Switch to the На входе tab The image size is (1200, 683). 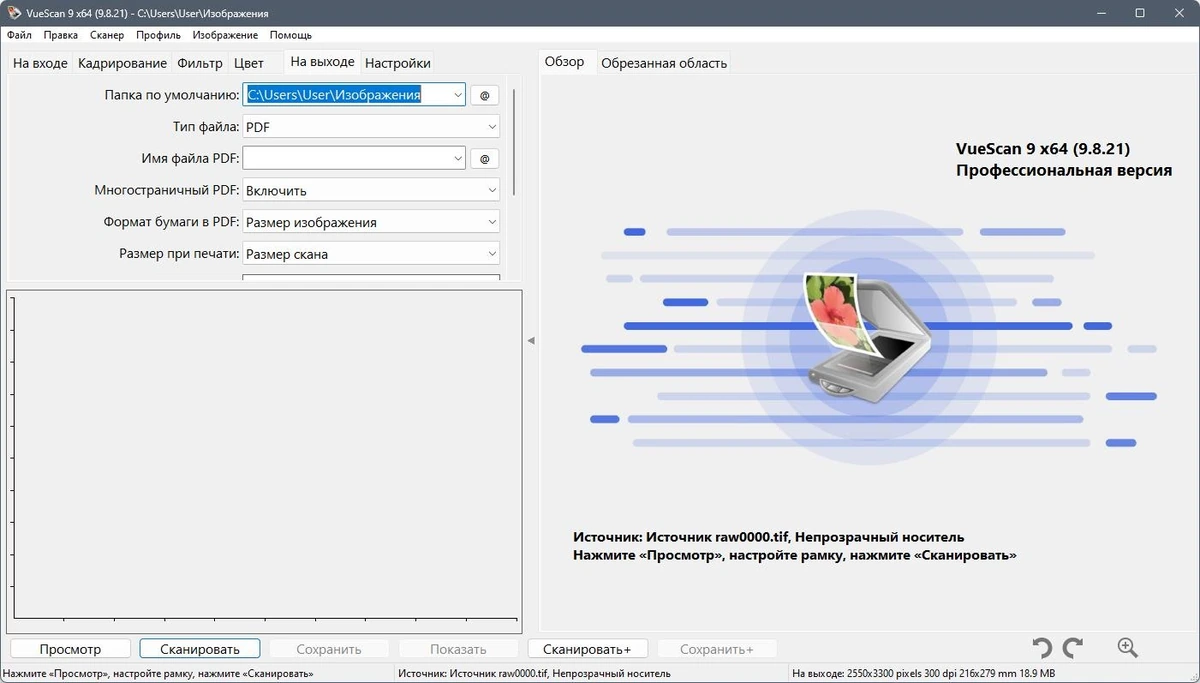coord(40,63)
